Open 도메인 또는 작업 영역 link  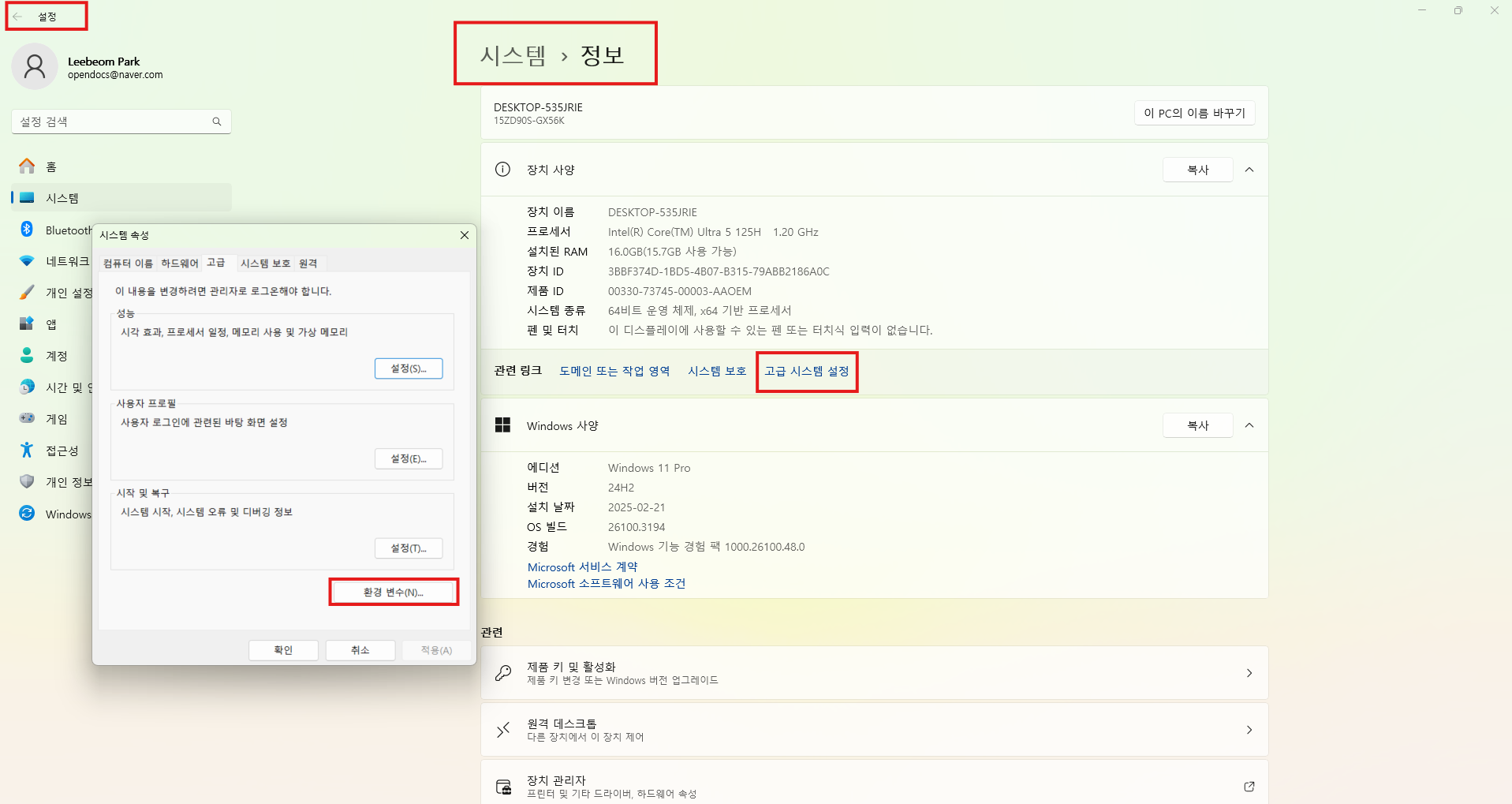614,371
